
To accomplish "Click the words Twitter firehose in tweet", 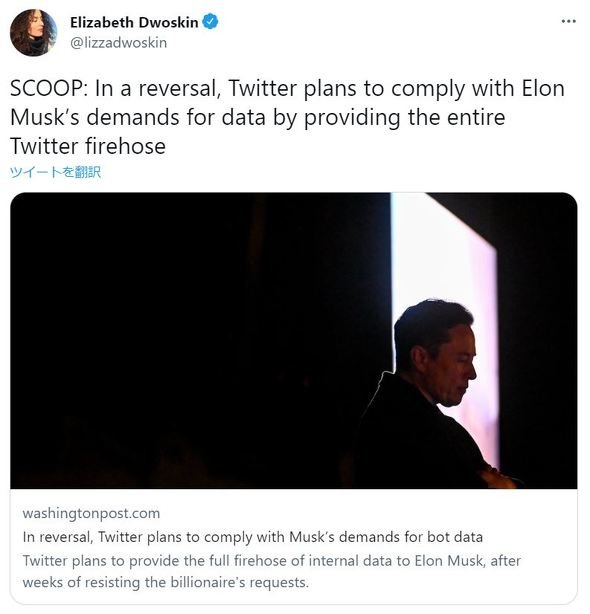I will click(88, 146).
